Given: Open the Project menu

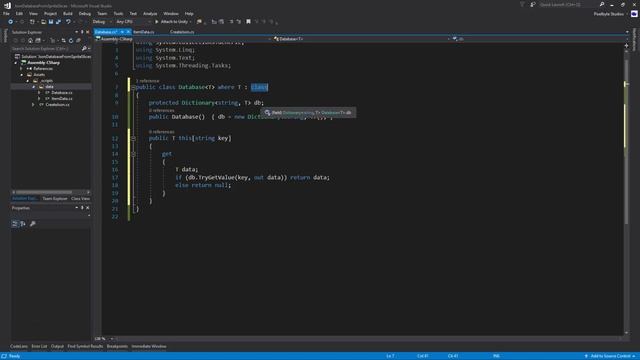Looking at the screenshot, I should (x=50, y=13).
